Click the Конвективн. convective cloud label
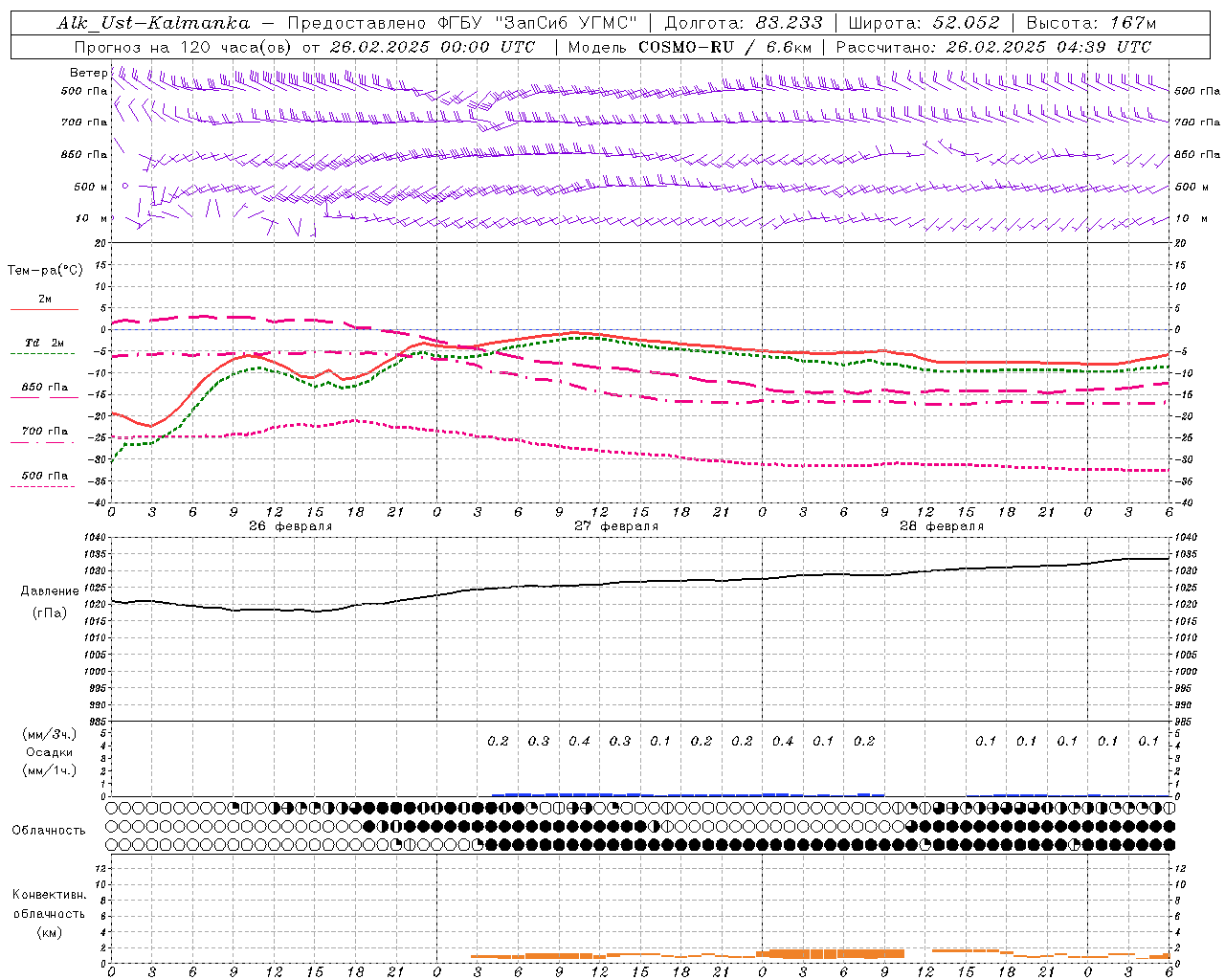This screenshot has width=1225, height=980. coord(49,895)
